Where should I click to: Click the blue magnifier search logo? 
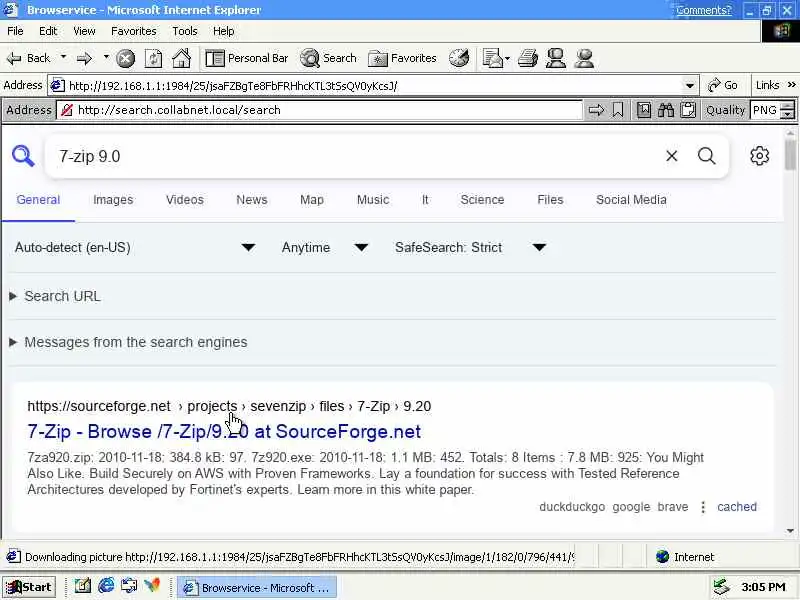click(23, 156)
